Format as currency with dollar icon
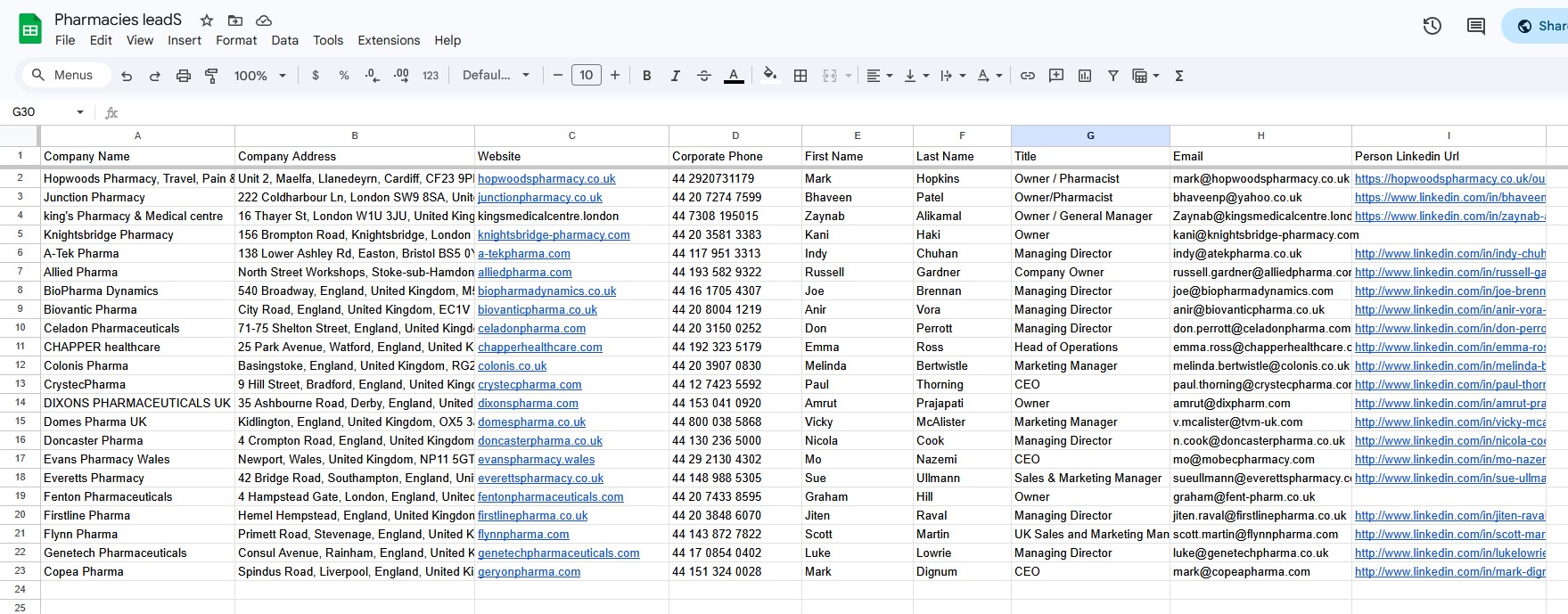This screenshot has height=614, width=1568. pos(315,76)
